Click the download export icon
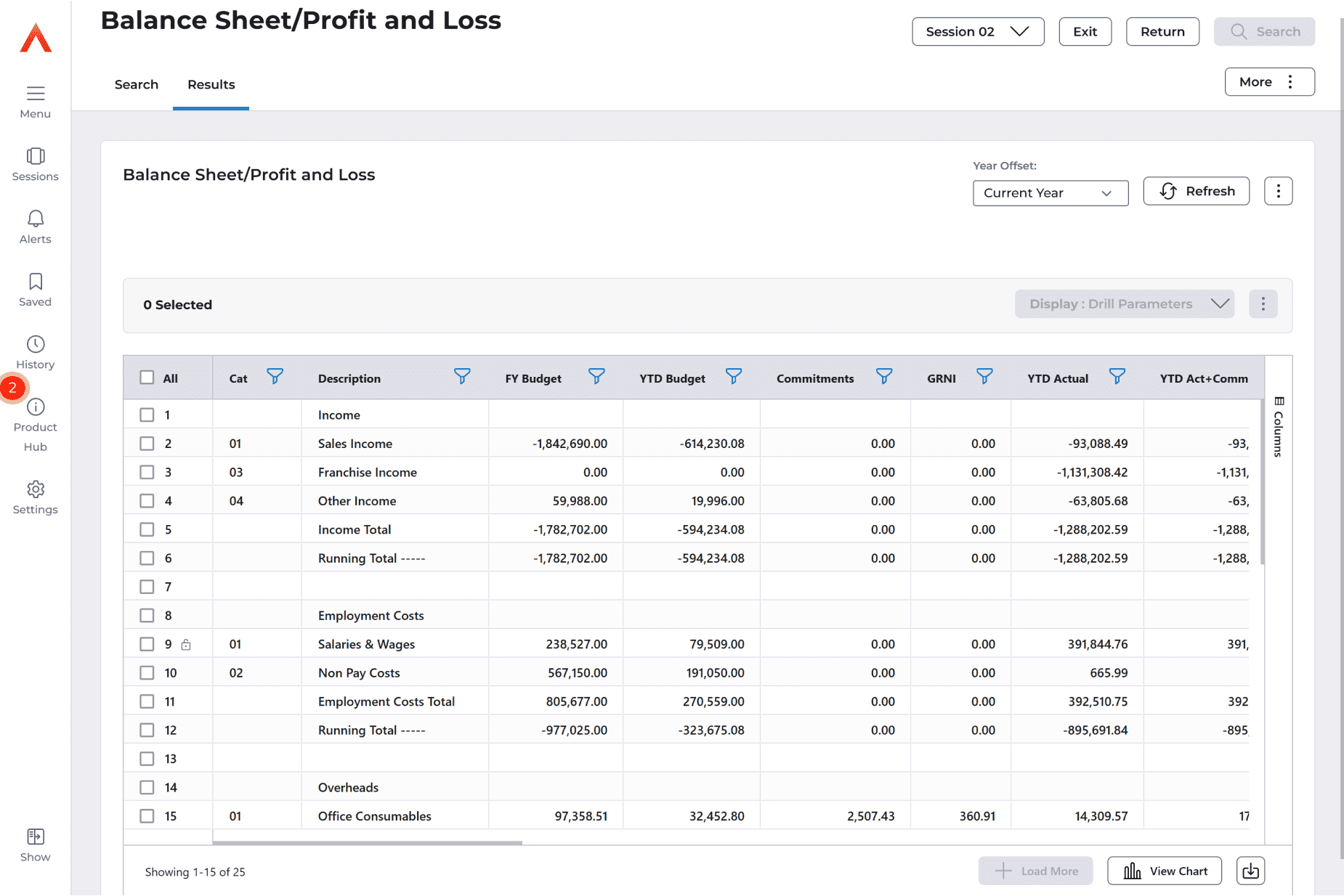Image resolution: width=1344 pixels, height=896 pixels. [1250, 871]
